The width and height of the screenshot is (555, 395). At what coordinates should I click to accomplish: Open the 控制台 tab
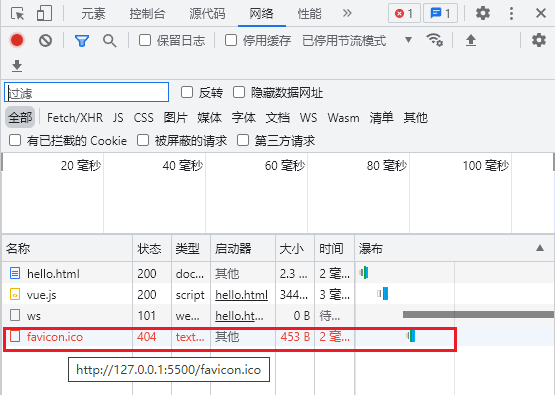(x=147, y=13)
